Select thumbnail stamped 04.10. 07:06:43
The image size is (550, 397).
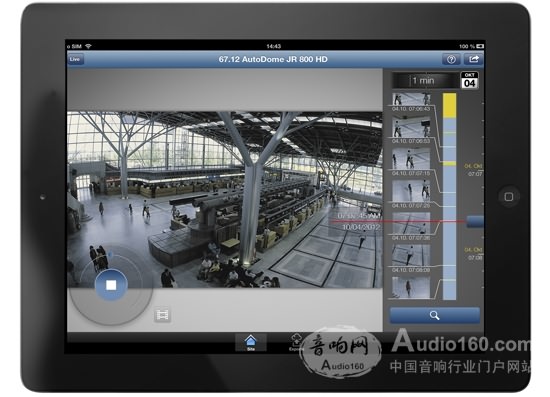(411, 102)
